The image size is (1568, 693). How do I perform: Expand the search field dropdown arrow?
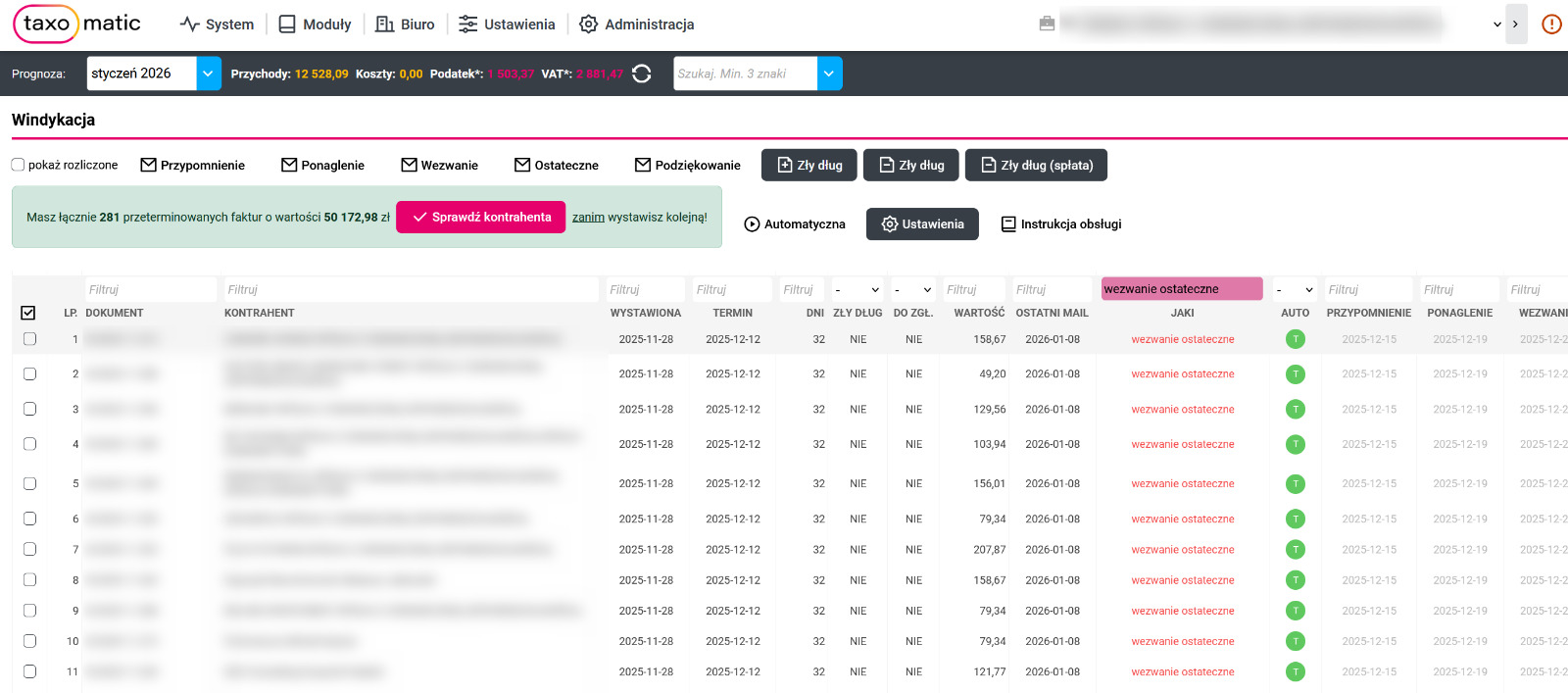829,74
